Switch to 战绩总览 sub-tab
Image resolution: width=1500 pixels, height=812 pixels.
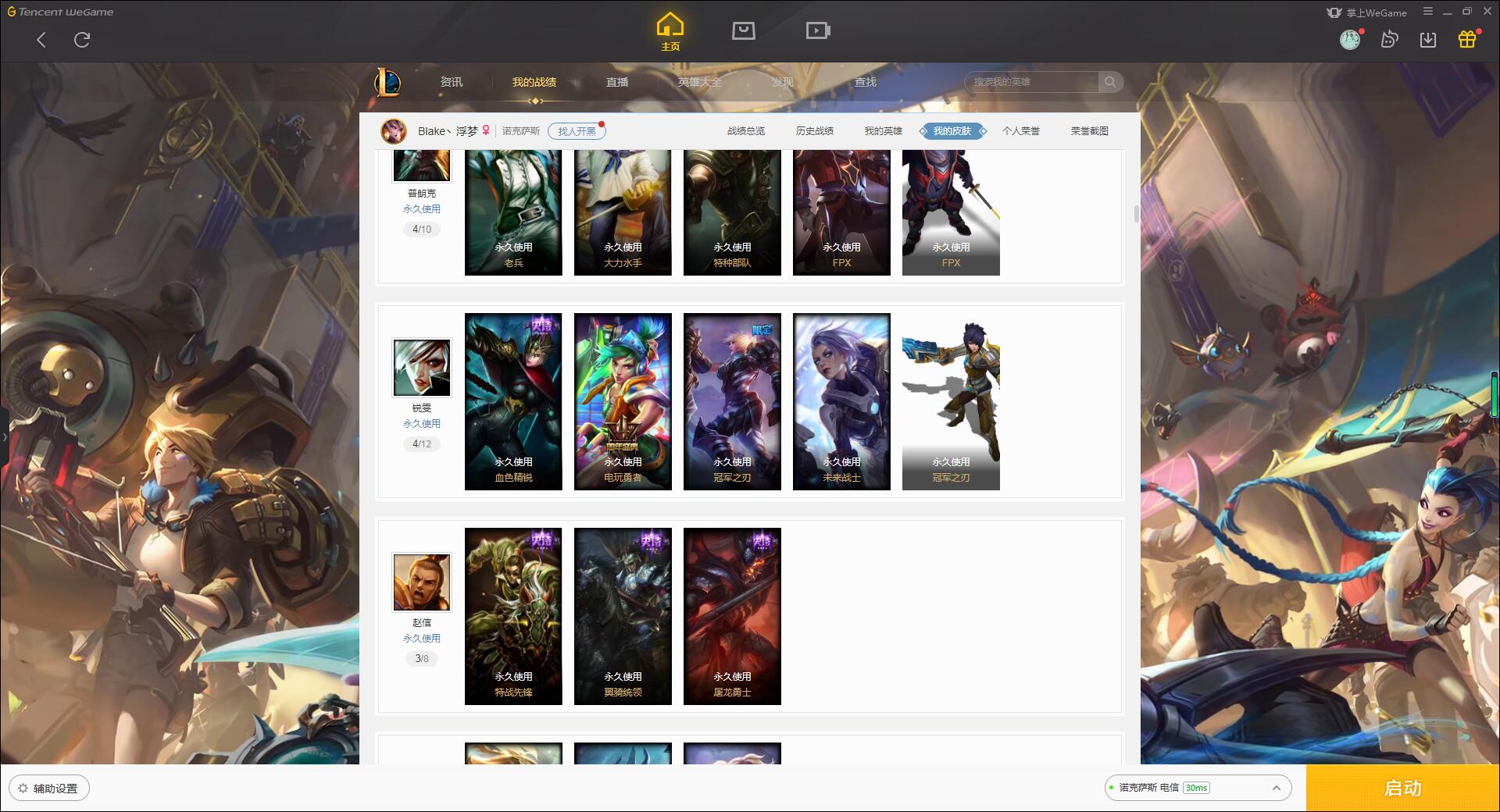tap(746, 131)
